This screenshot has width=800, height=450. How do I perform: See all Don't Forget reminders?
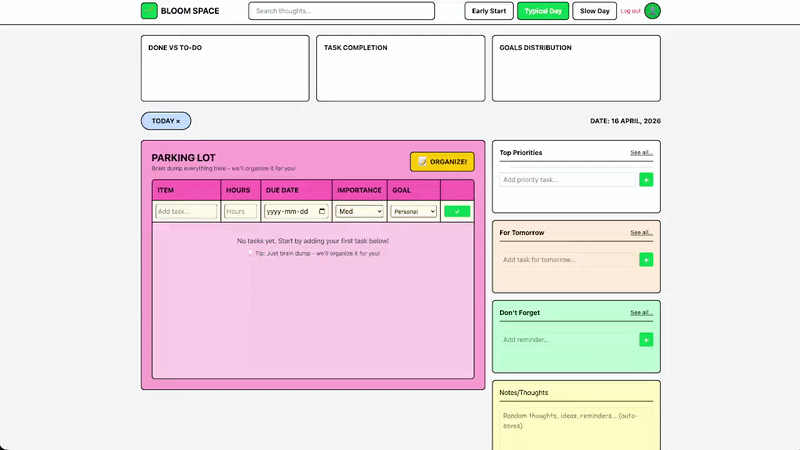click(641, 313)
